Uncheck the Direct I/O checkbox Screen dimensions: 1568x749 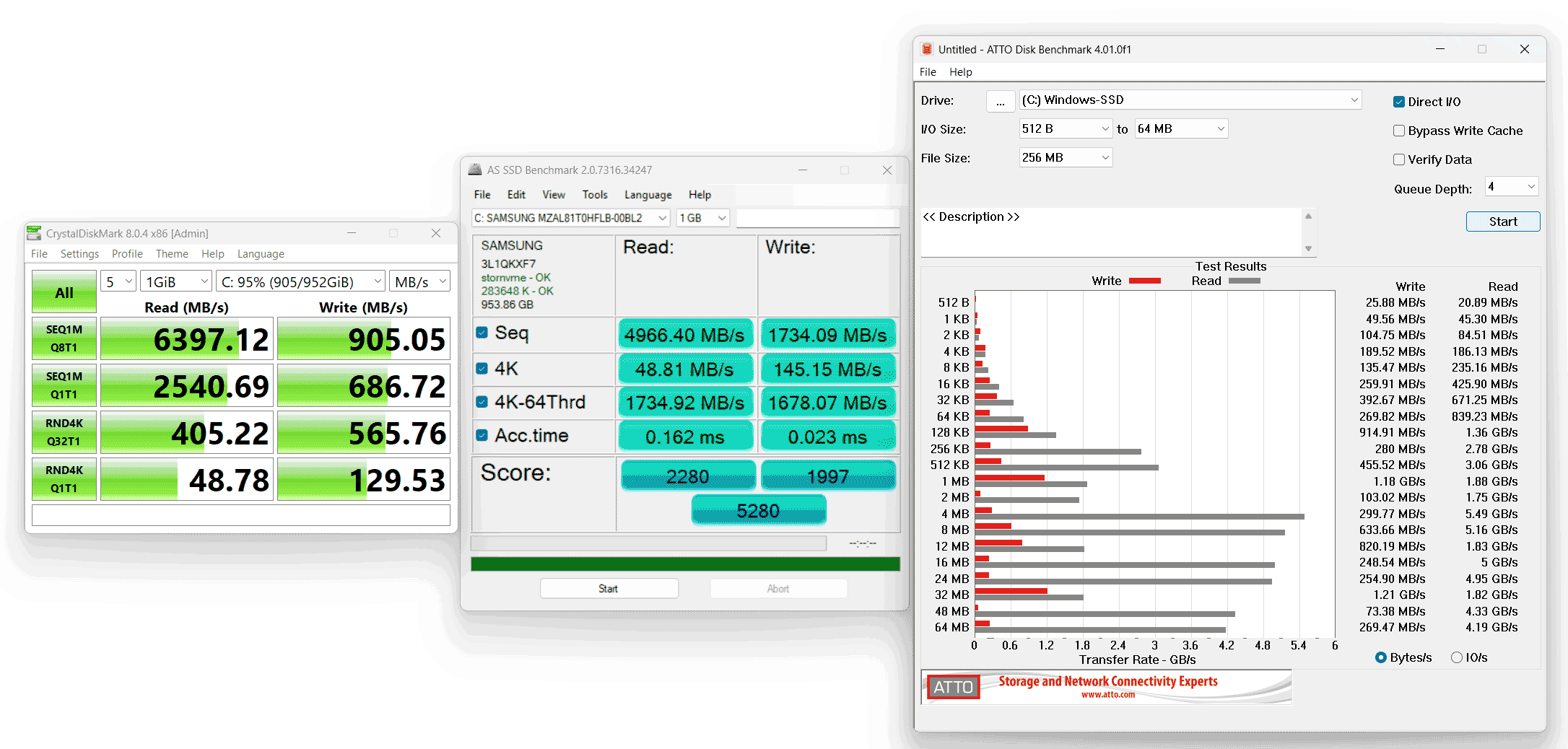point(1399,102)
